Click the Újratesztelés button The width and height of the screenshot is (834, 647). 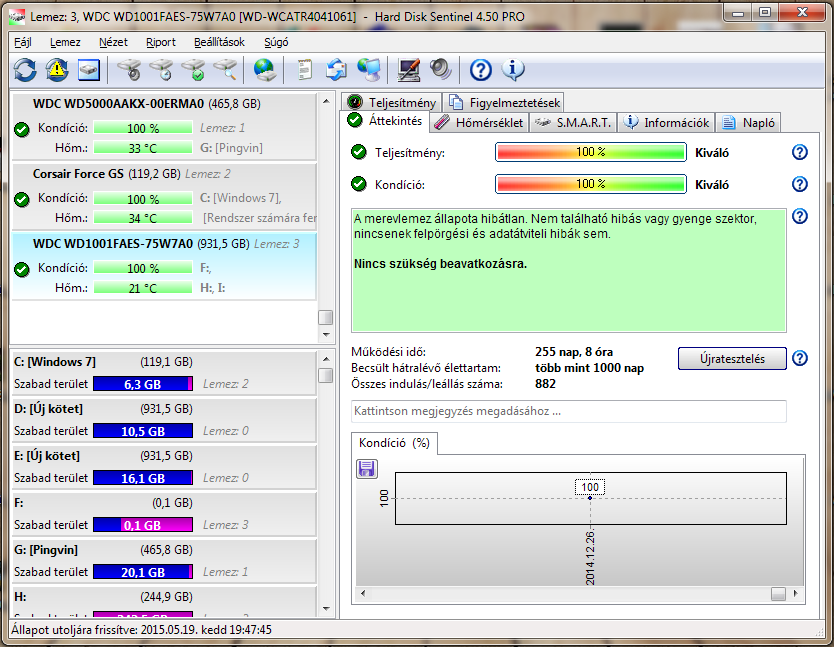(732, 359)
